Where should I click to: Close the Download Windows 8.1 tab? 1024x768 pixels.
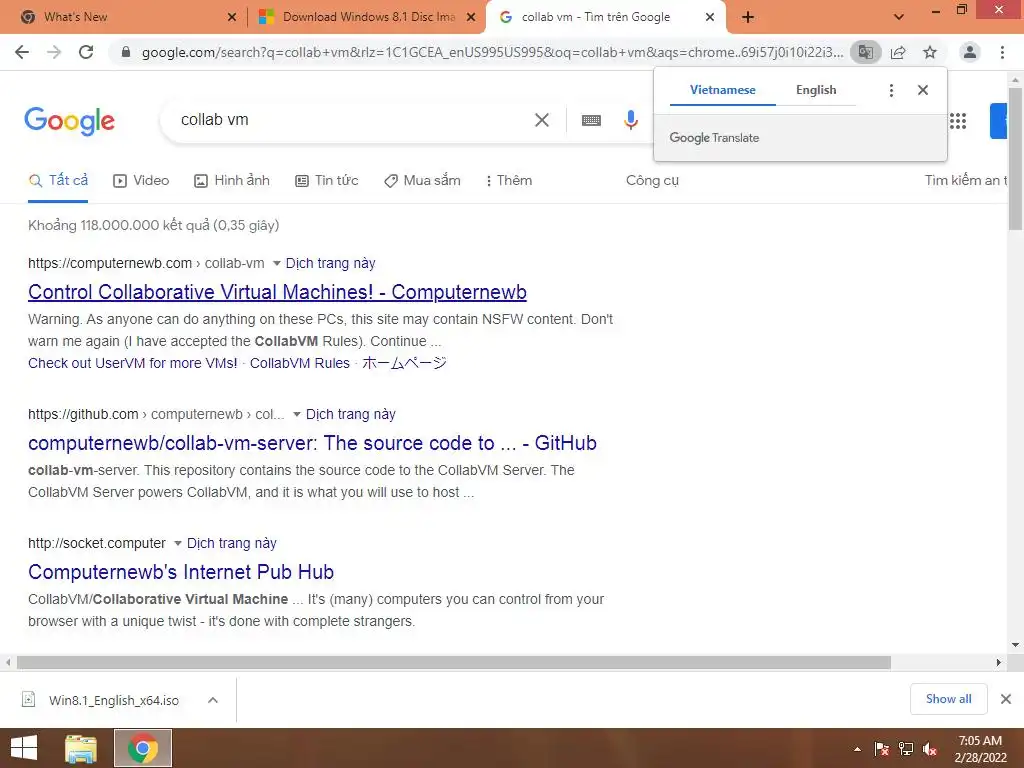pyautogui.click(x=471, y=17)
